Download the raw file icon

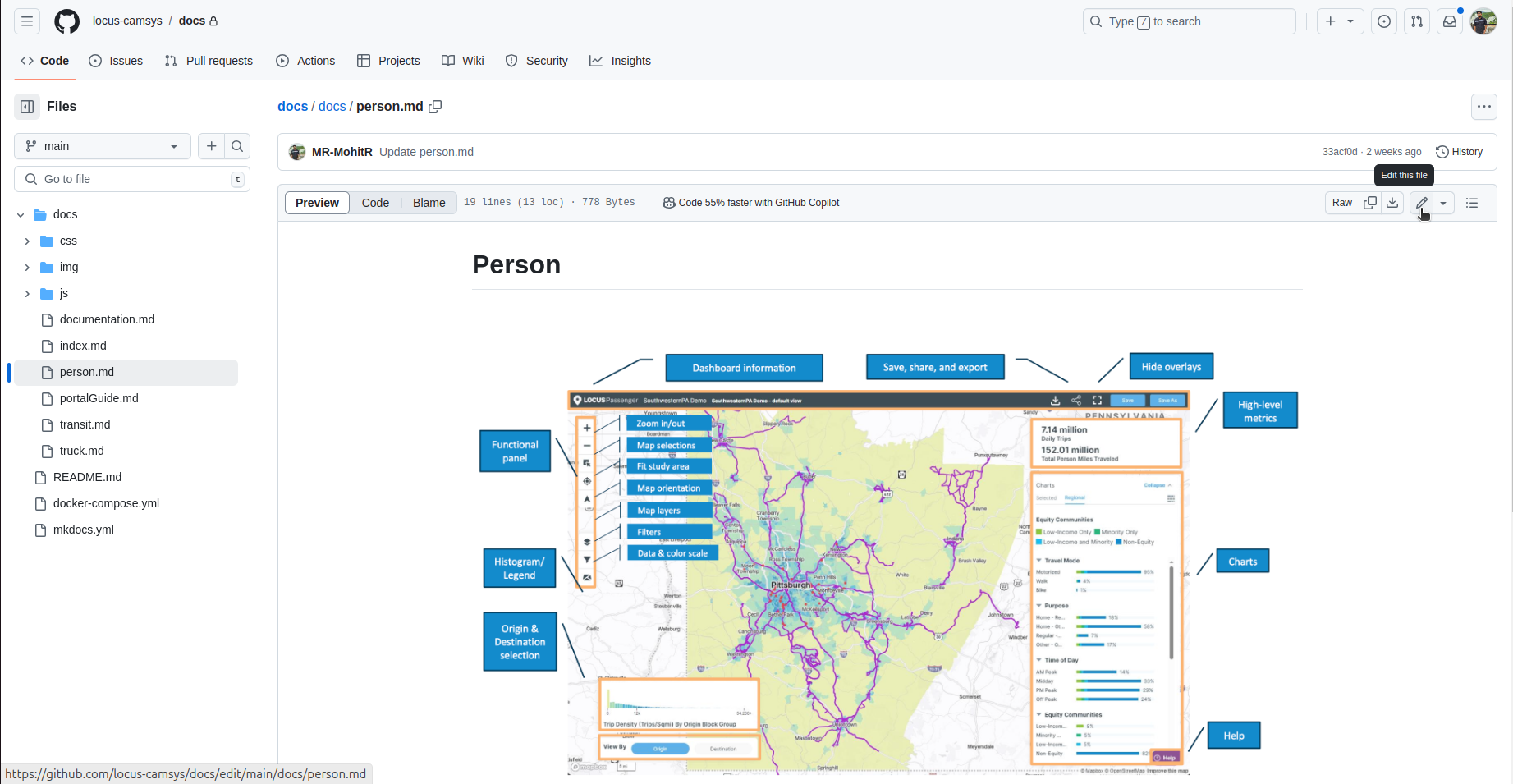1392,203
